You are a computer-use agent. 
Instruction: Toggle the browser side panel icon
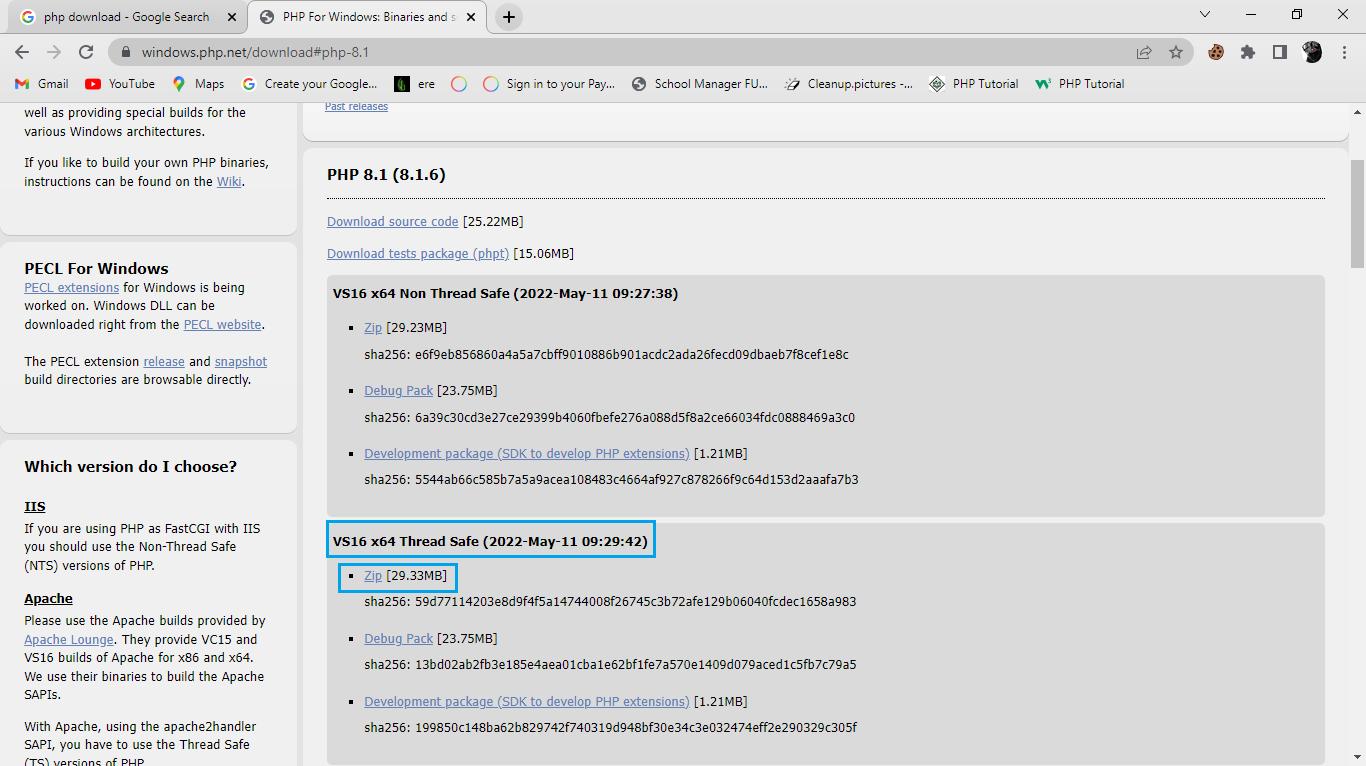coord(1279,52)
